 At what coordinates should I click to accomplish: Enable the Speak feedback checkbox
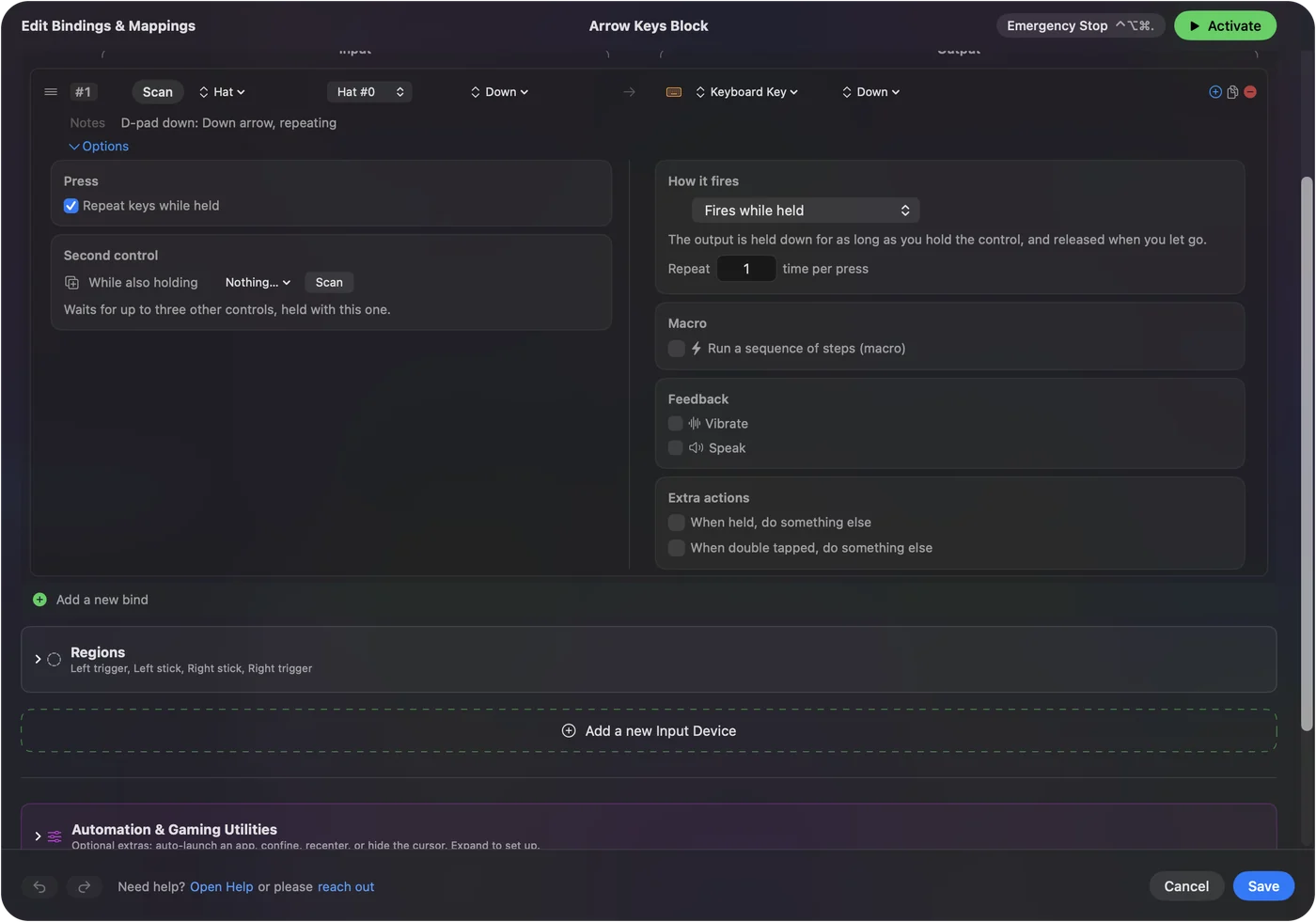click(676, 448)
